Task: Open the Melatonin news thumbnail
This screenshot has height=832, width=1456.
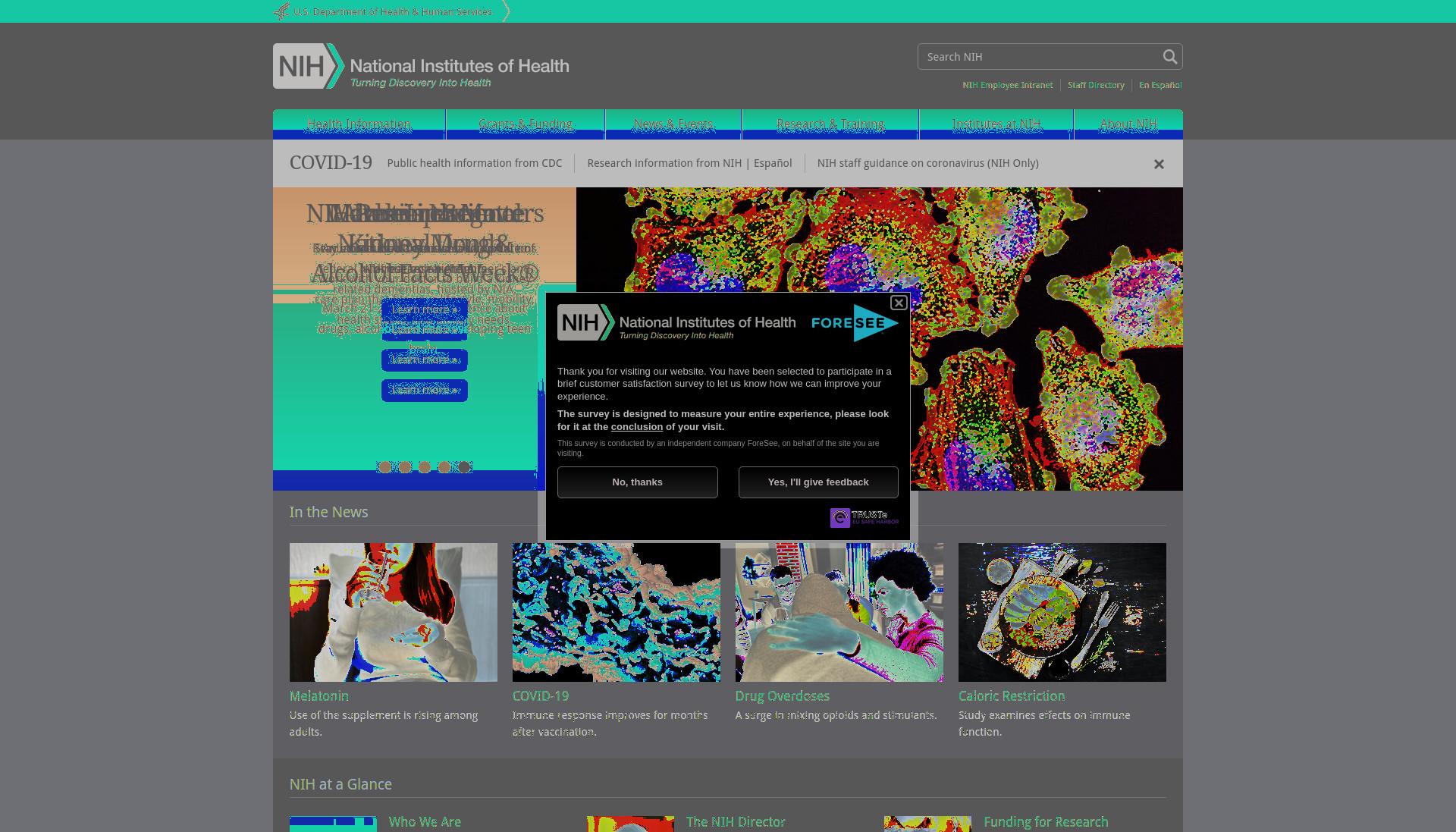Action: (394, 612)
